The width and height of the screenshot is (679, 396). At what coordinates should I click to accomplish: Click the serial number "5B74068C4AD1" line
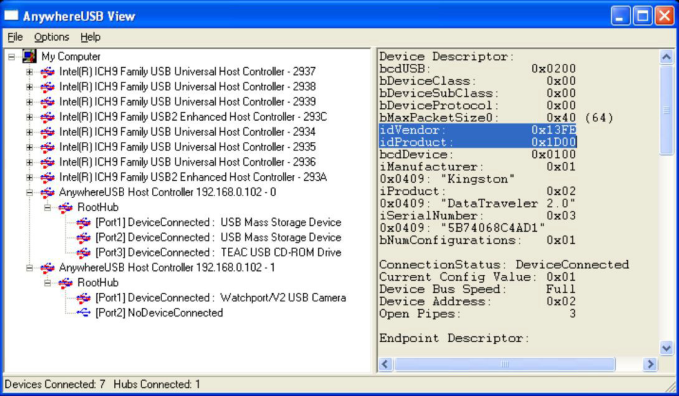(462, 228)
